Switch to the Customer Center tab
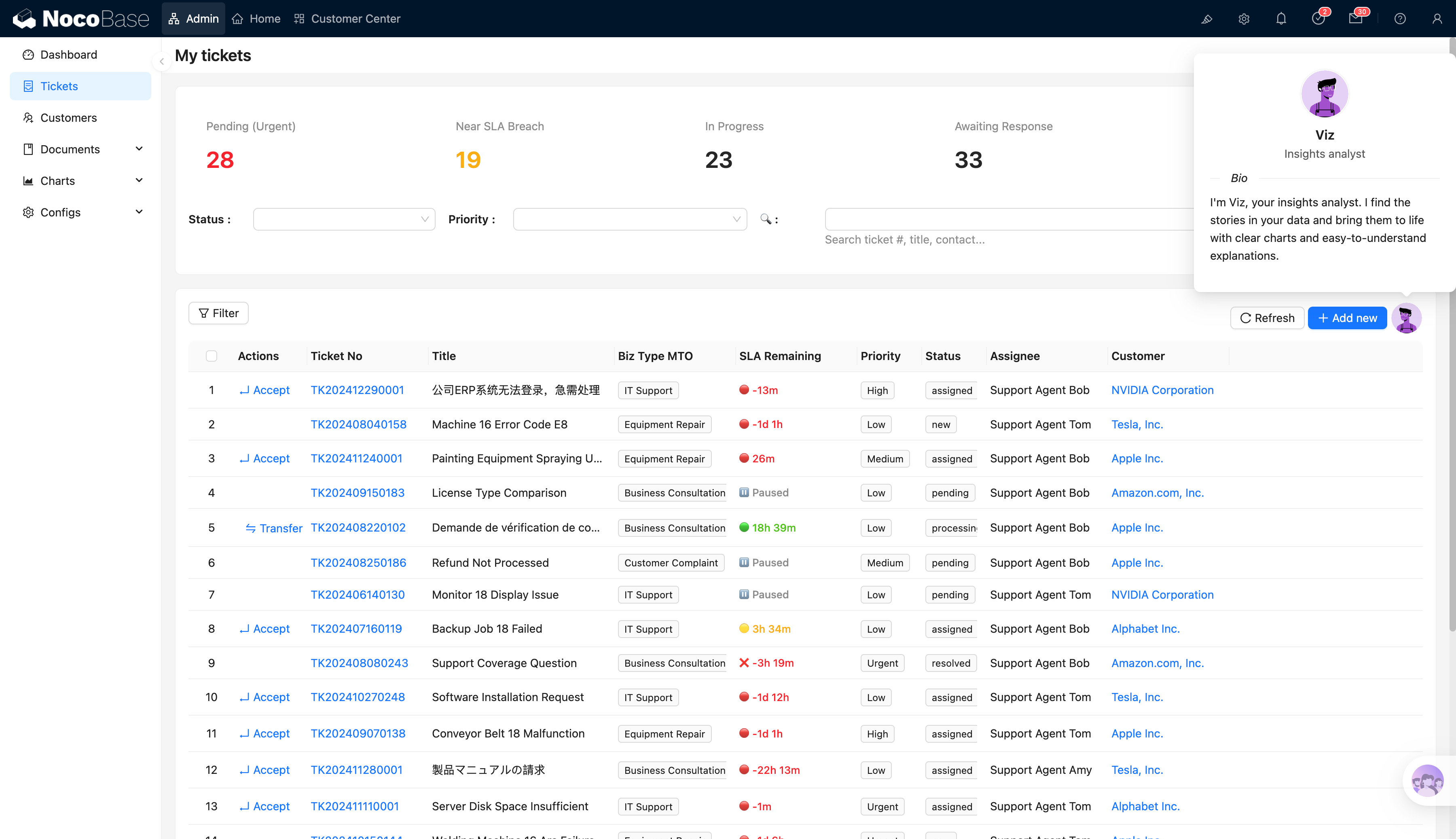This screenshot has width=1456, height=839. [346, 19]
